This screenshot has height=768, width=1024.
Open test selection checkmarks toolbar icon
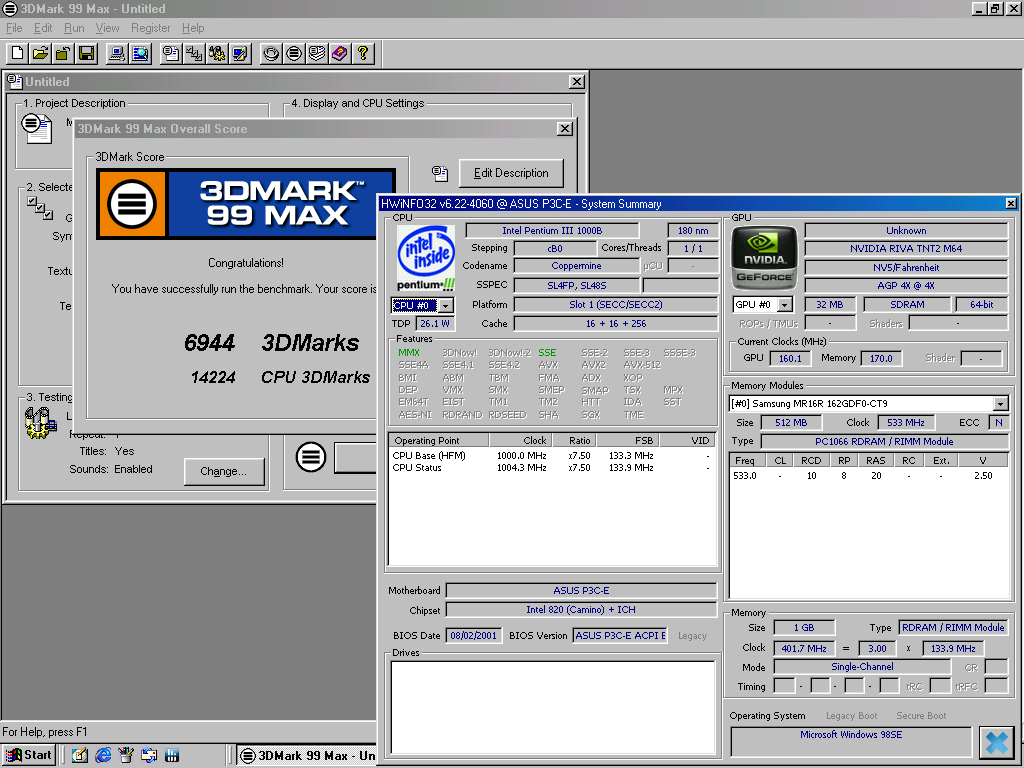click(194, 53)
